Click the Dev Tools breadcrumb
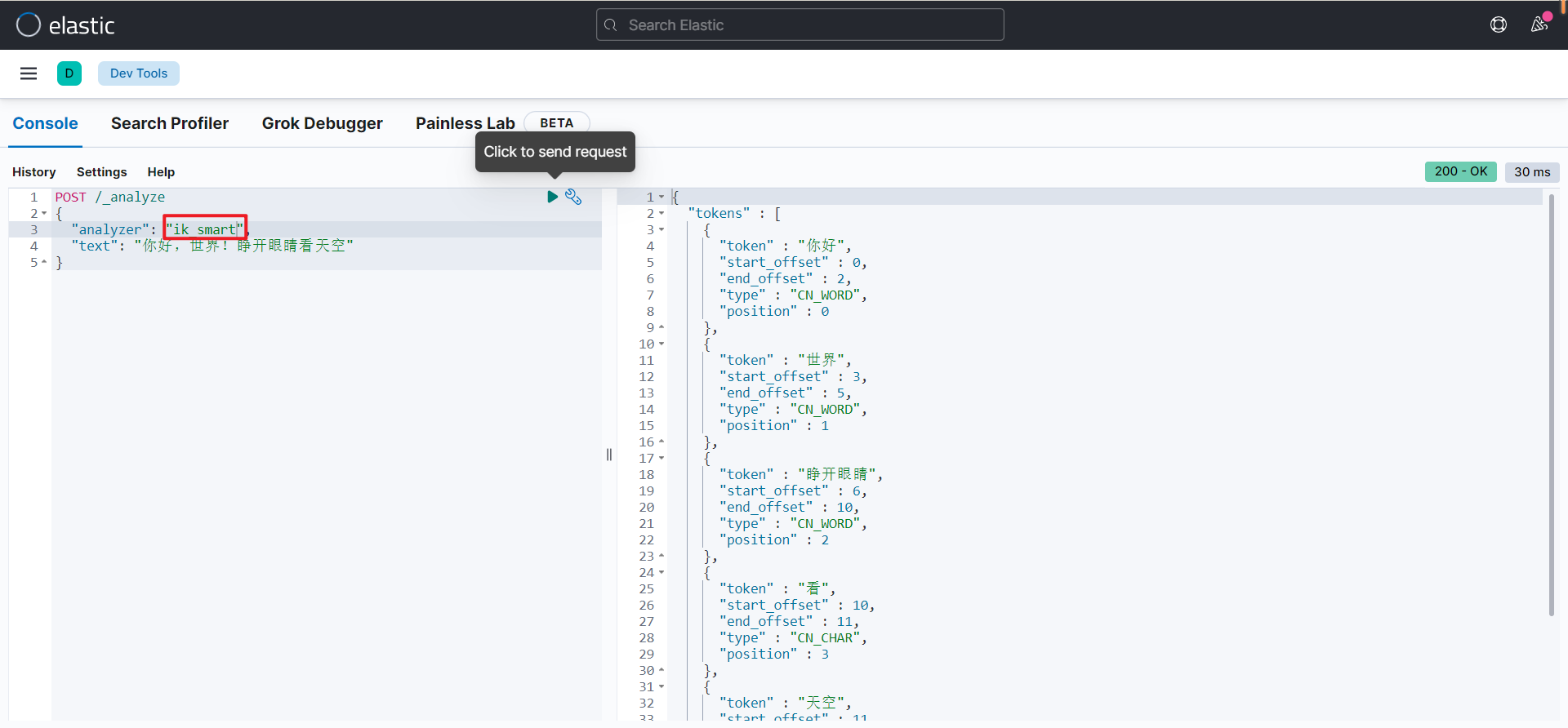Screen dimensions: 1568x728 click(x=139, y=73)
